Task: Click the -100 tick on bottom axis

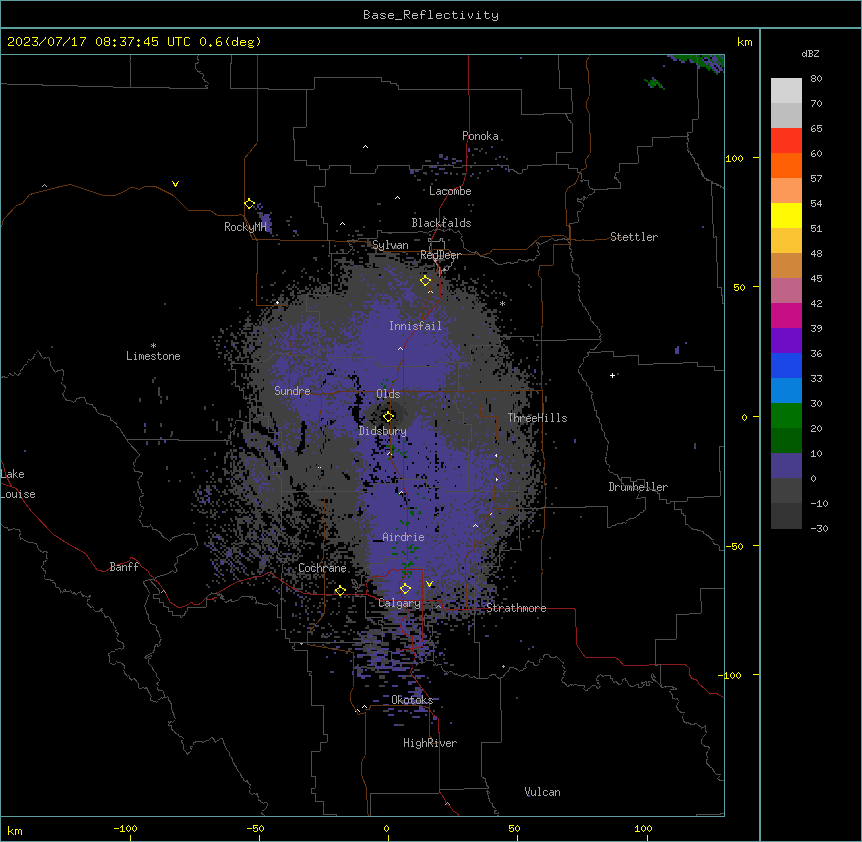Action: point(126,829)
